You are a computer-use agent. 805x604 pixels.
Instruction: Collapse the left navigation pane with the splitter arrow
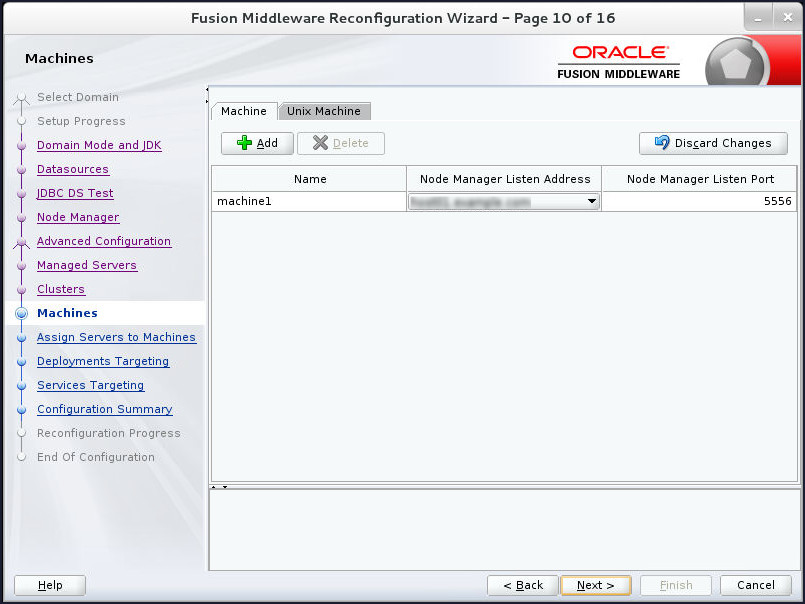pyautogui.click(x=207, y=89)
